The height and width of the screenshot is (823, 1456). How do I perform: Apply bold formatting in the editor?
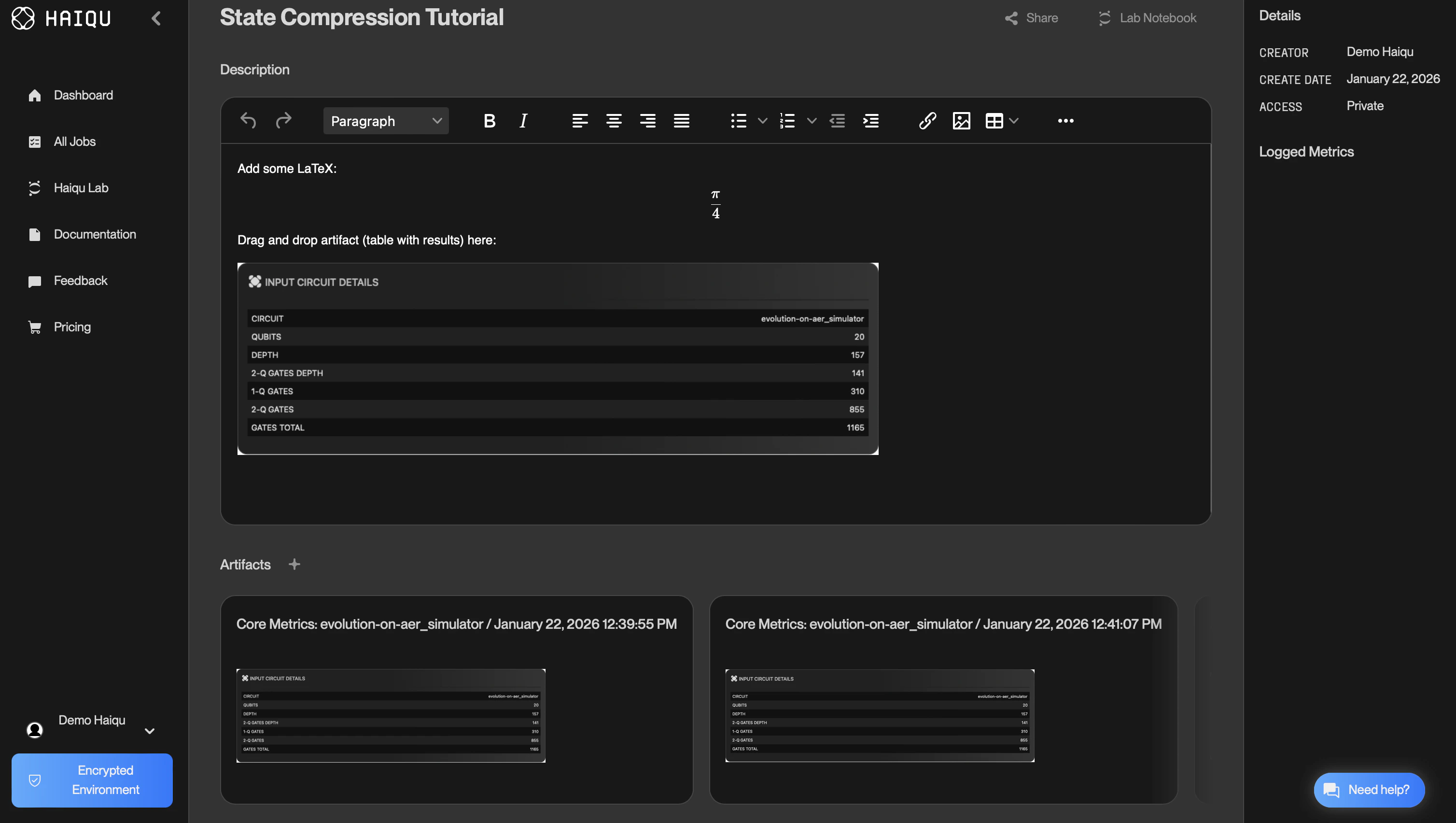pyautogui.click(x=489, y=120)
